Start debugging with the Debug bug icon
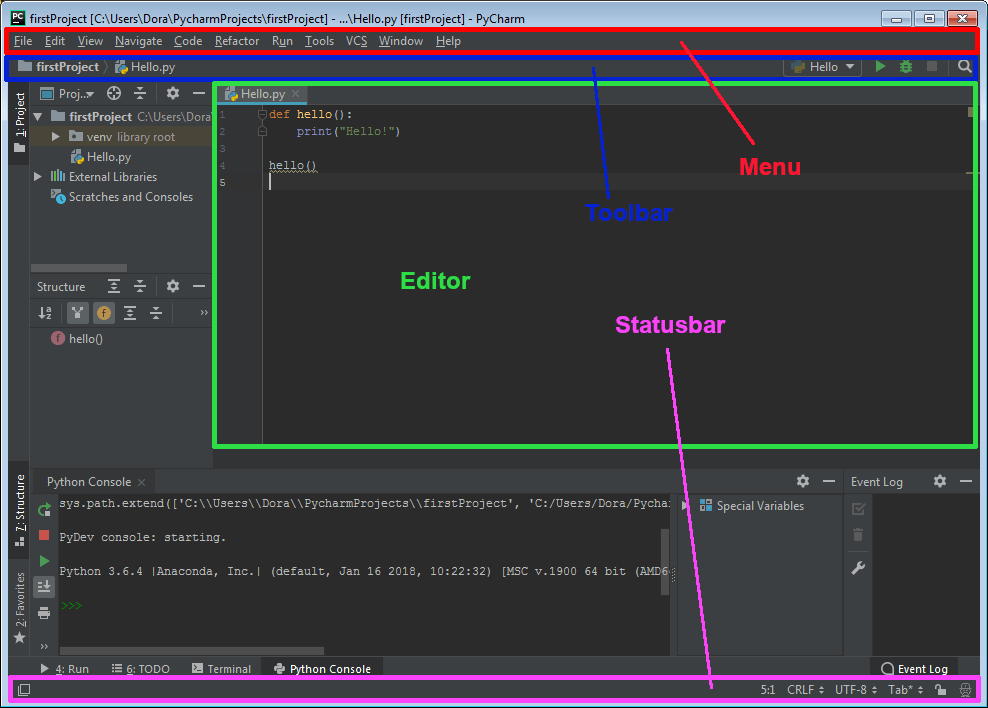 click(x=905, y=66)
